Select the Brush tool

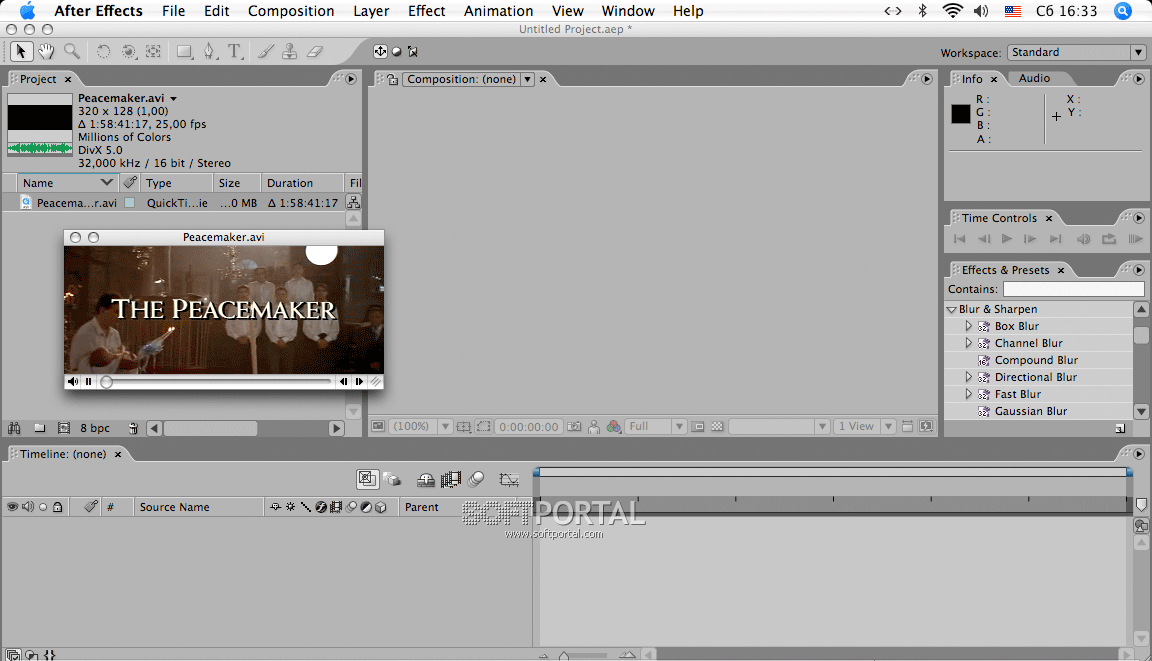coord(266,51)
